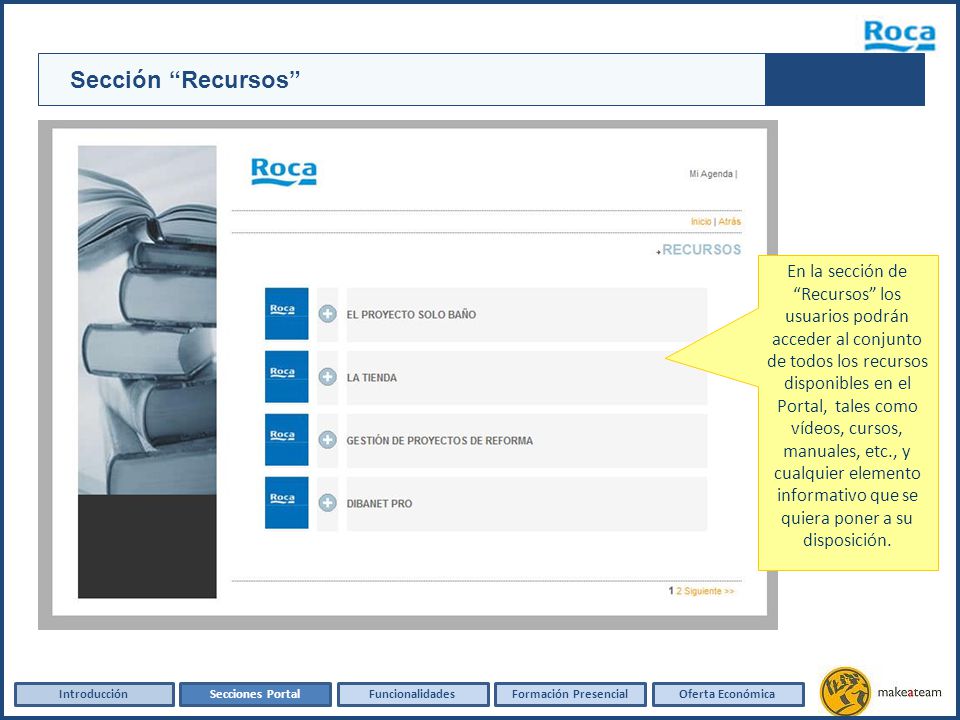Click the Atrás back link

[729, 222]
